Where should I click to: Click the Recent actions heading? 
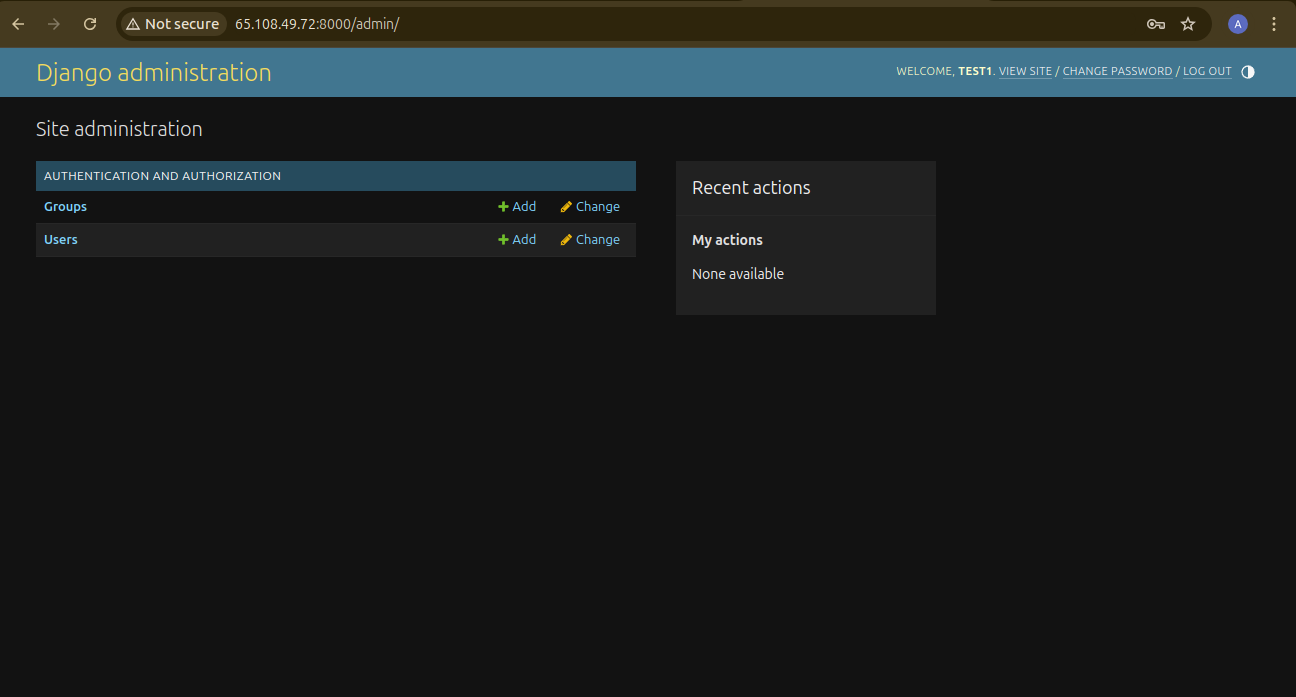click(751, 188)
